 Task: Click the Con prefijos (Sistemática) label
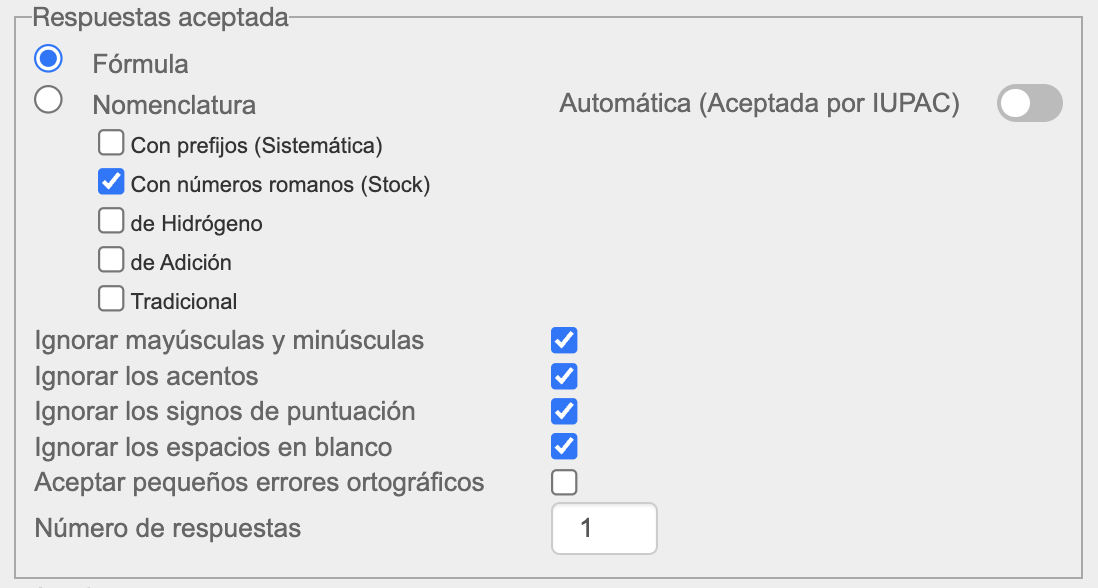click(x=257, y=146)
